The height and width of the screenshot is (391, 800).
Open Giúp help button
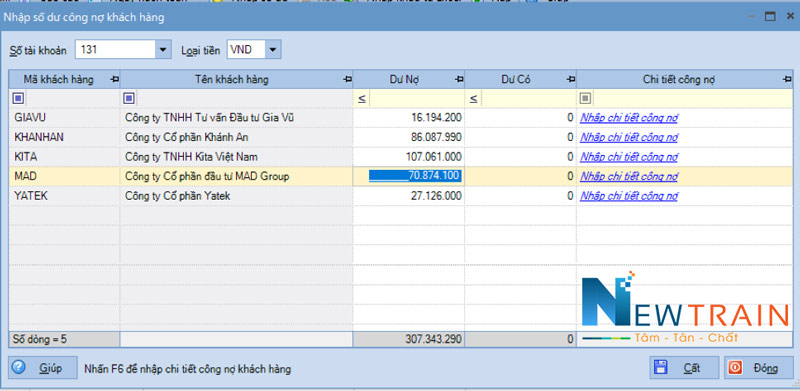[43, 368]
